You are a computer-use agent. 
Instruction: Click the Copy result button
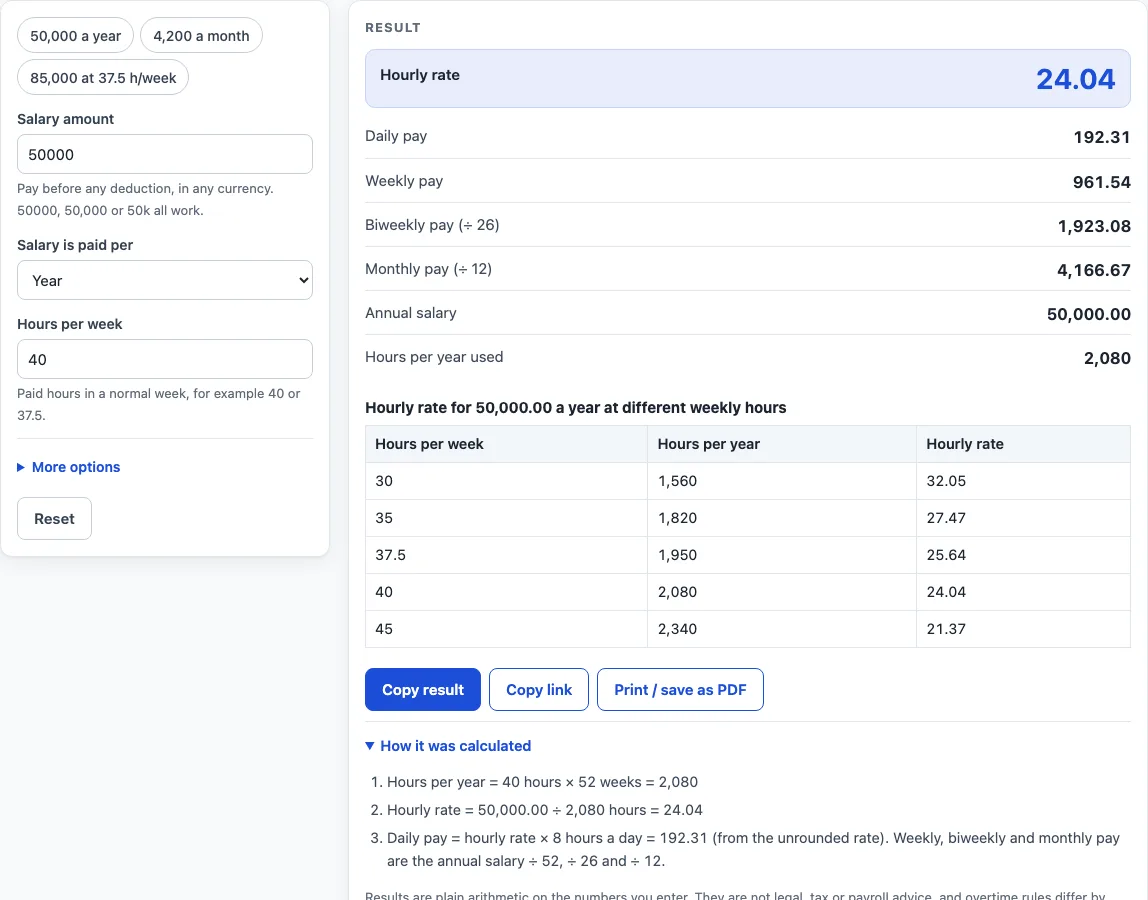pyautogui.click(x=423, y=690)
